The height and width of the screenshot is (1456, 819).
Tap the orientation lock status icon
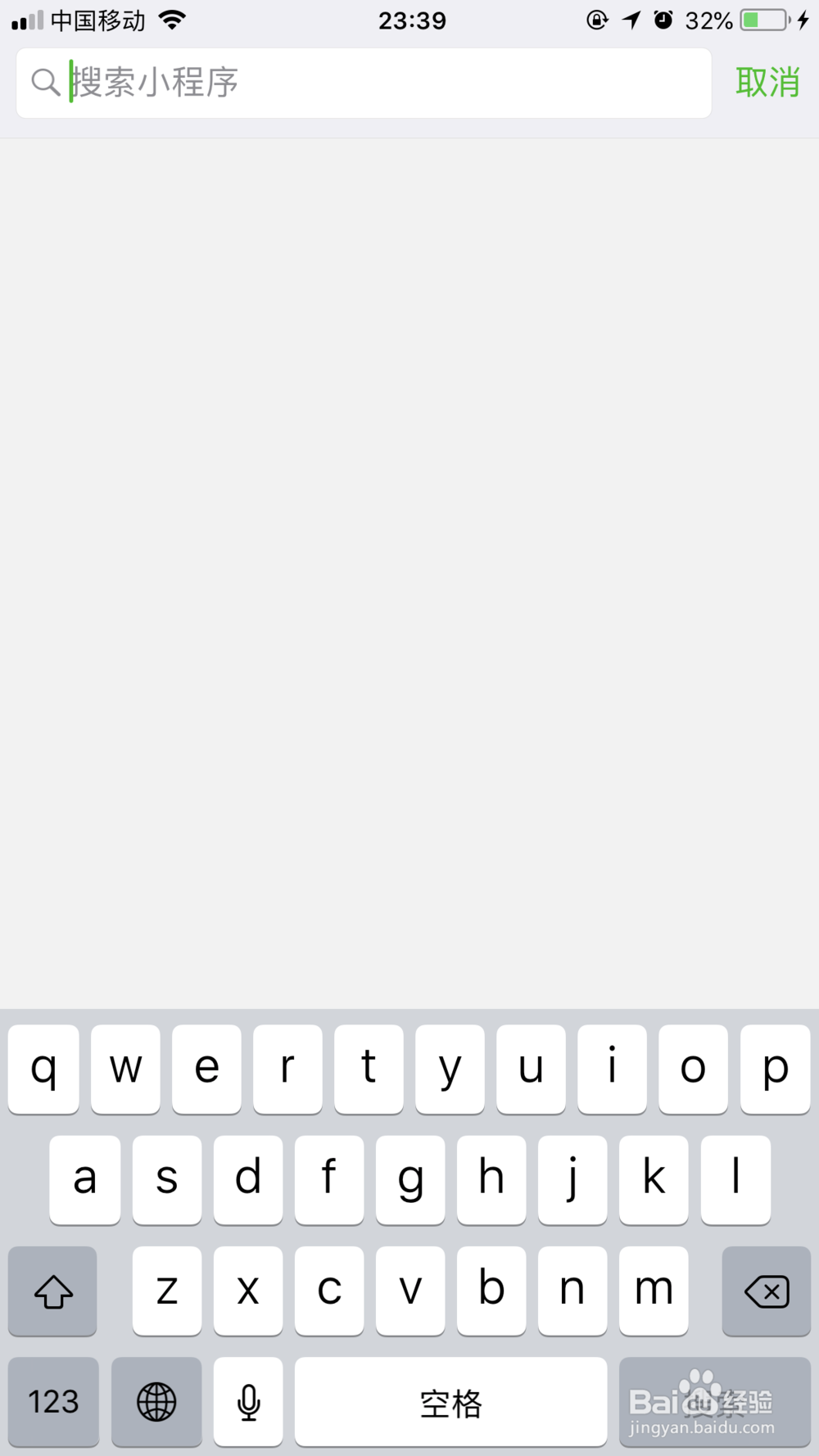point(598,20)
